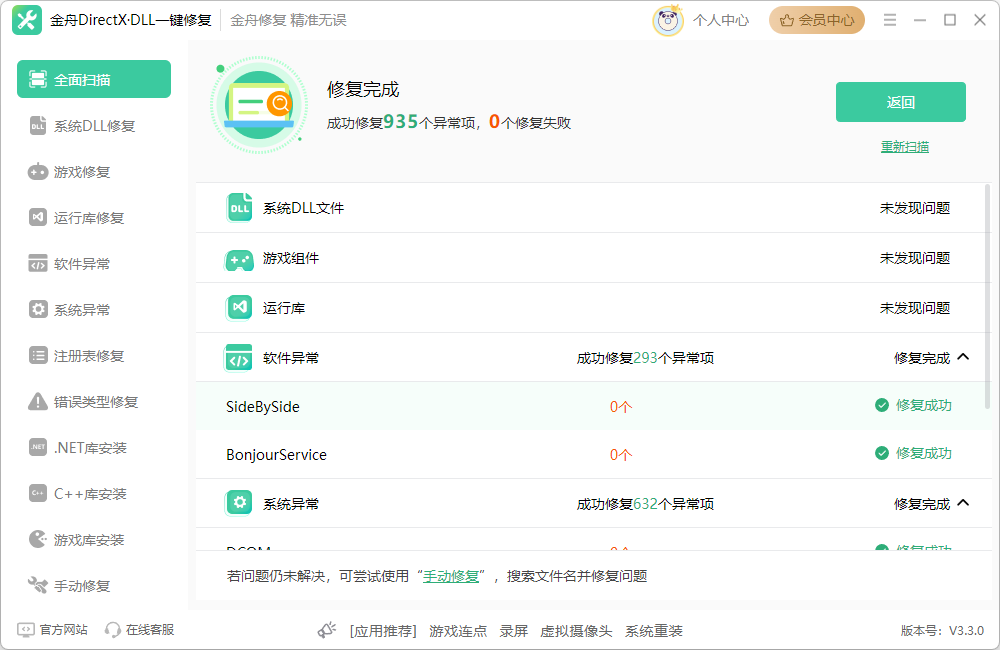Image resolution: width=1000 pixels, height=650 pixels.
Task: Click the panda avatar icon
Action: [668, 20]
